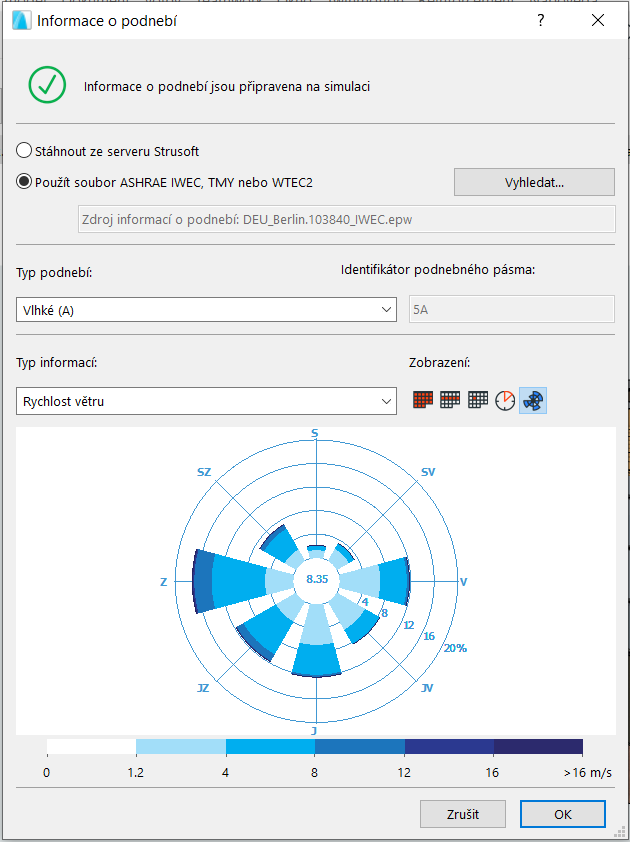Click the green checkmark status icon
Viewport: 630px width, 842px height.
pos(46,86)
